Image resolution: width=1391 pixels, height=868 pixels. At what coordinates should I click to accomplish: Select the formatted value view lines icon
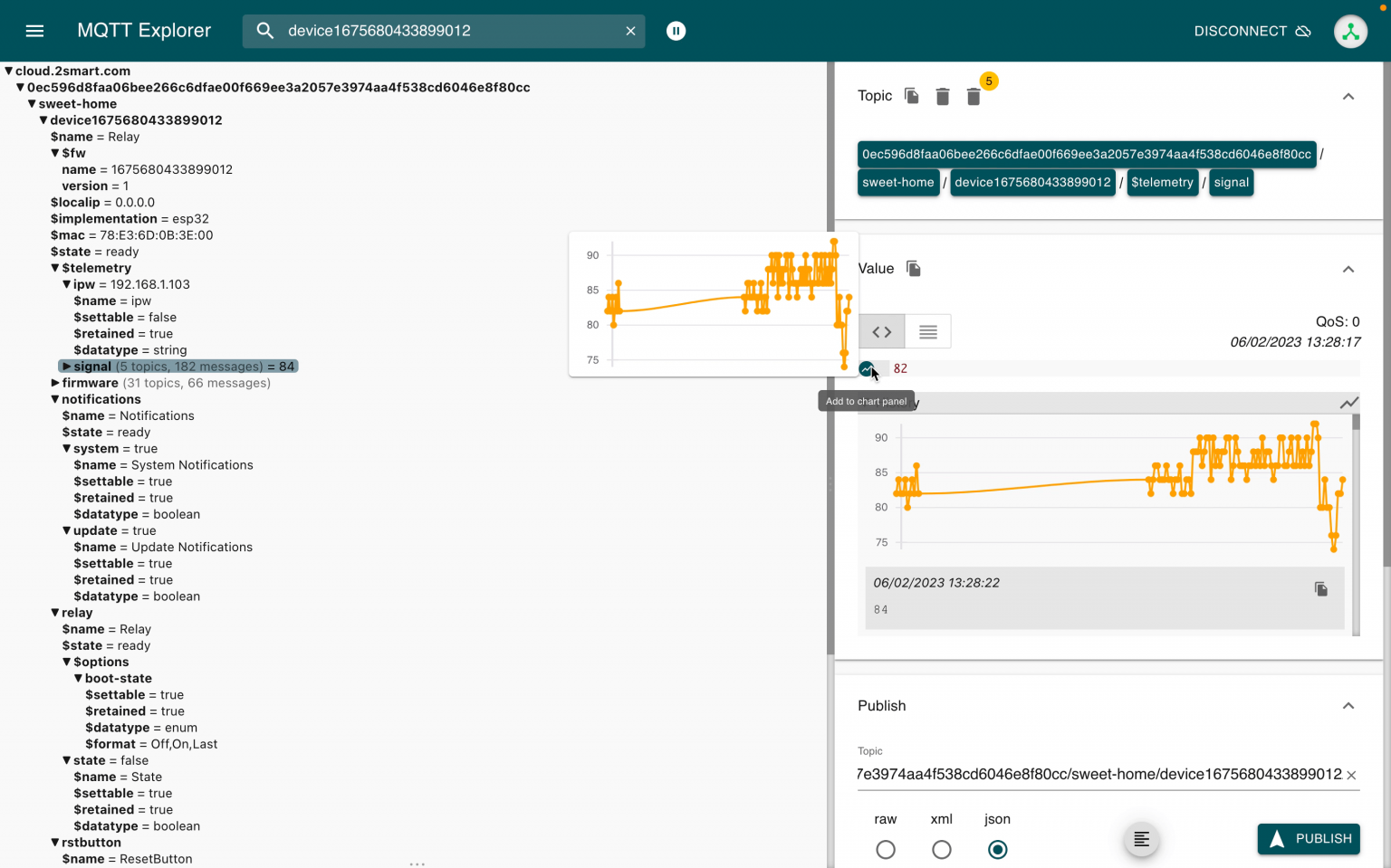pos(927,331)
